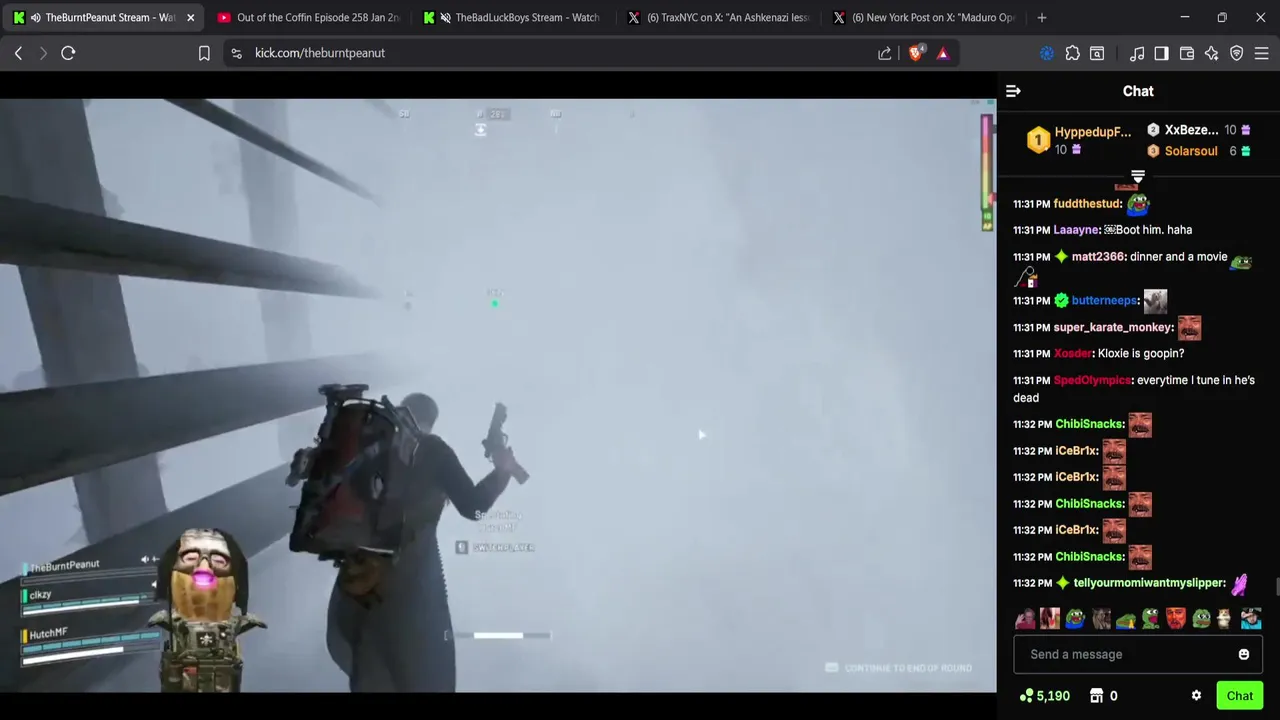Open Brave VPN shield icon

click(1237, 53)
